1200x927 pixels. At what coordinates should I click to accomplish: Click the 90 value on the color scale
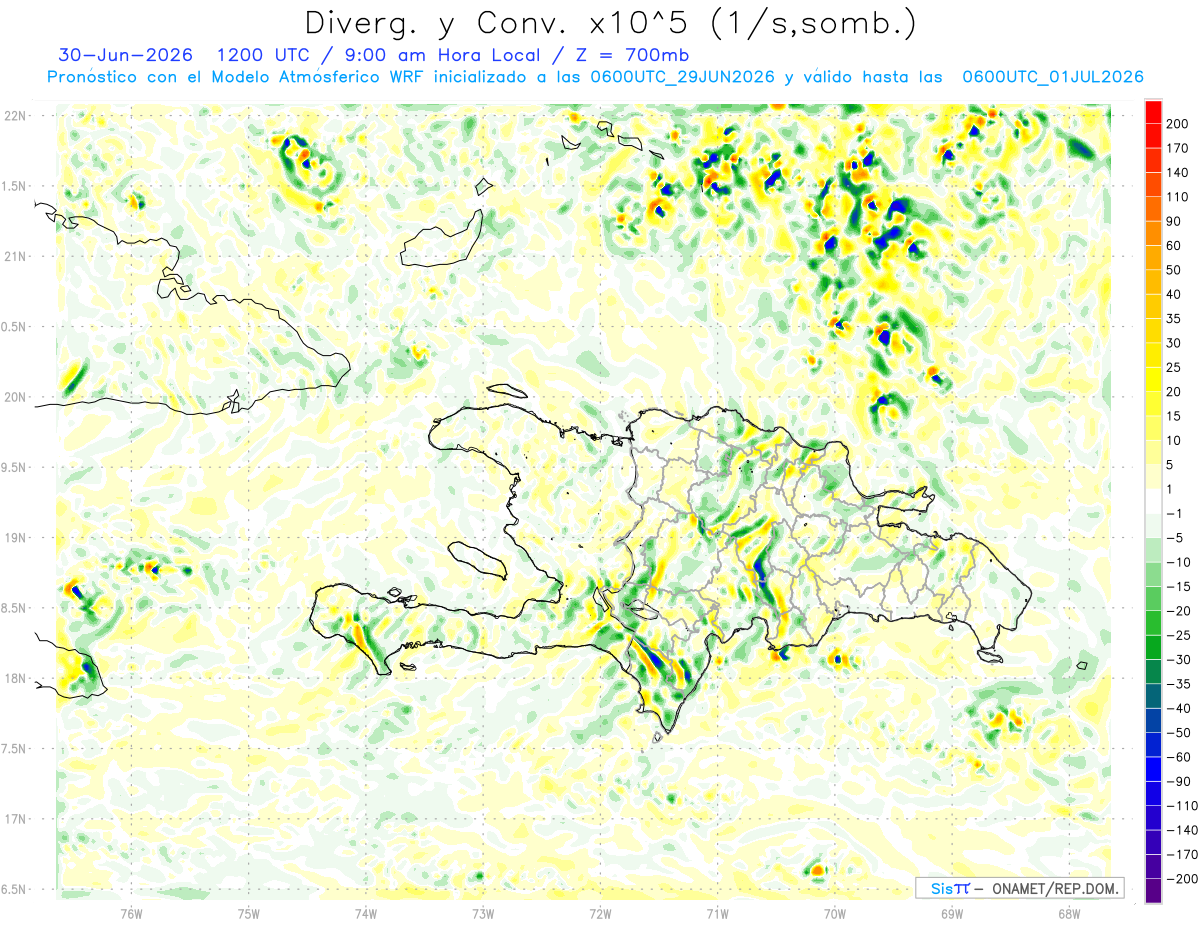[1175, 221]
